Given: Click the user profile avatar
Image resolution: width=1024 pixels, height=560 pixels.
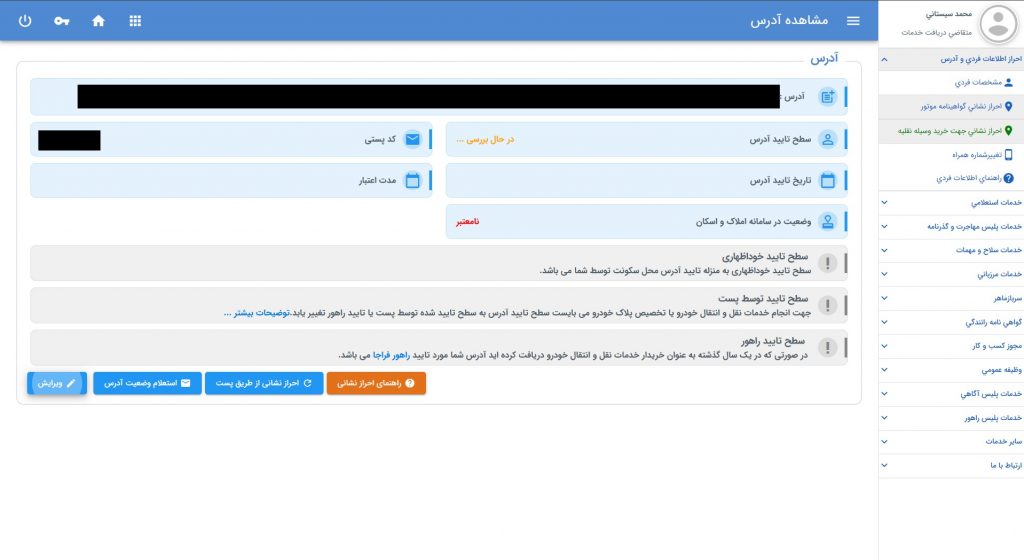Looking at the screenshot, I should [x=997, y=24].
